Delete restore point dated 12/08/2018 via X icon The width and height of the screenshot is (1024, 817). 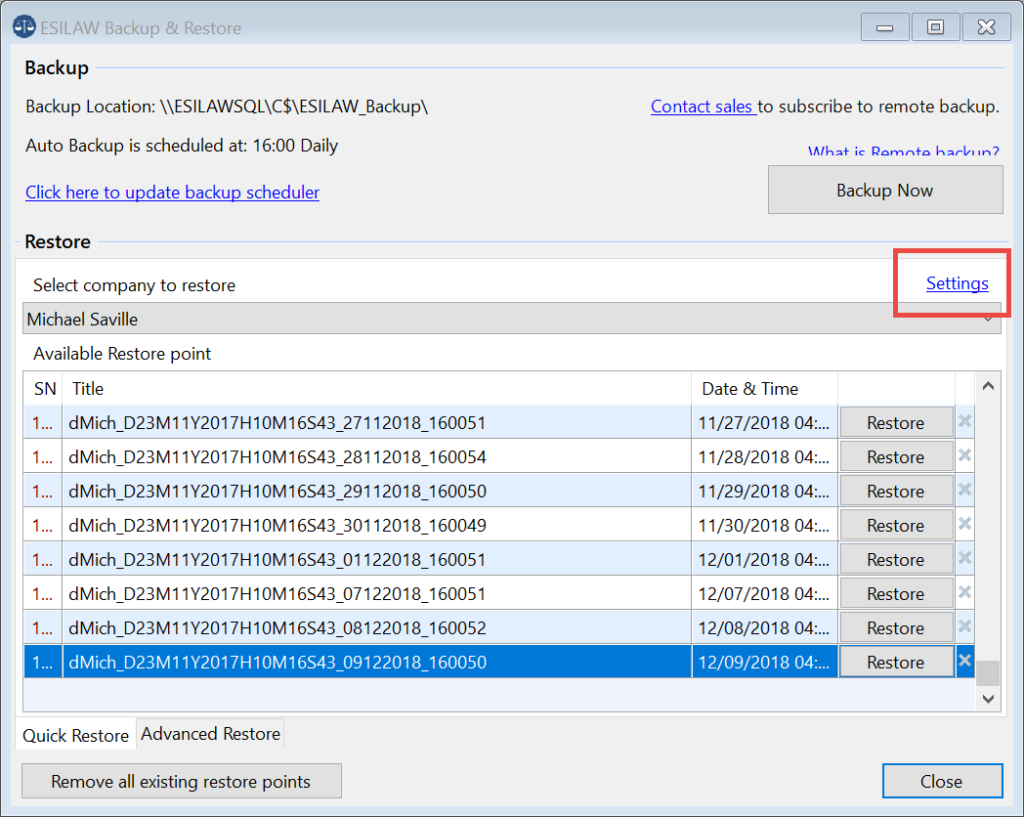pos(965,626)
